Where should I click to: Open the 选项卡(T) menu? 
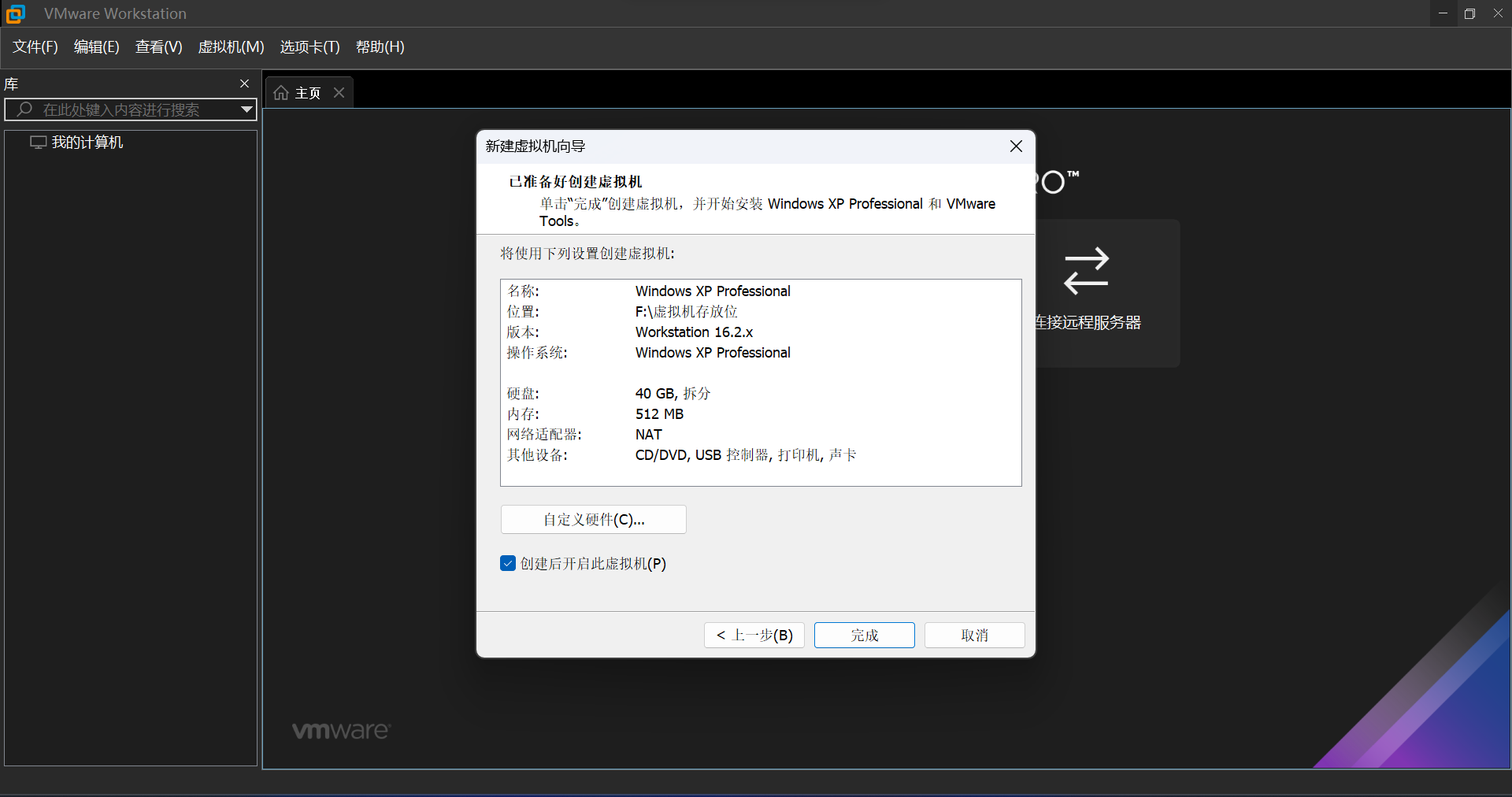[x=310, y=47]
